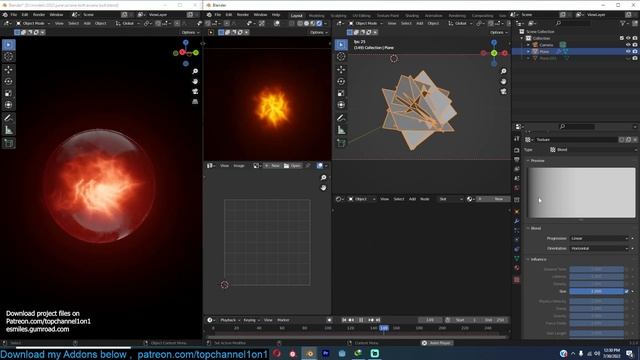Open Playback menu in the timeline
The width and height of the screenshot is (640, 360).
coord(229,320)
